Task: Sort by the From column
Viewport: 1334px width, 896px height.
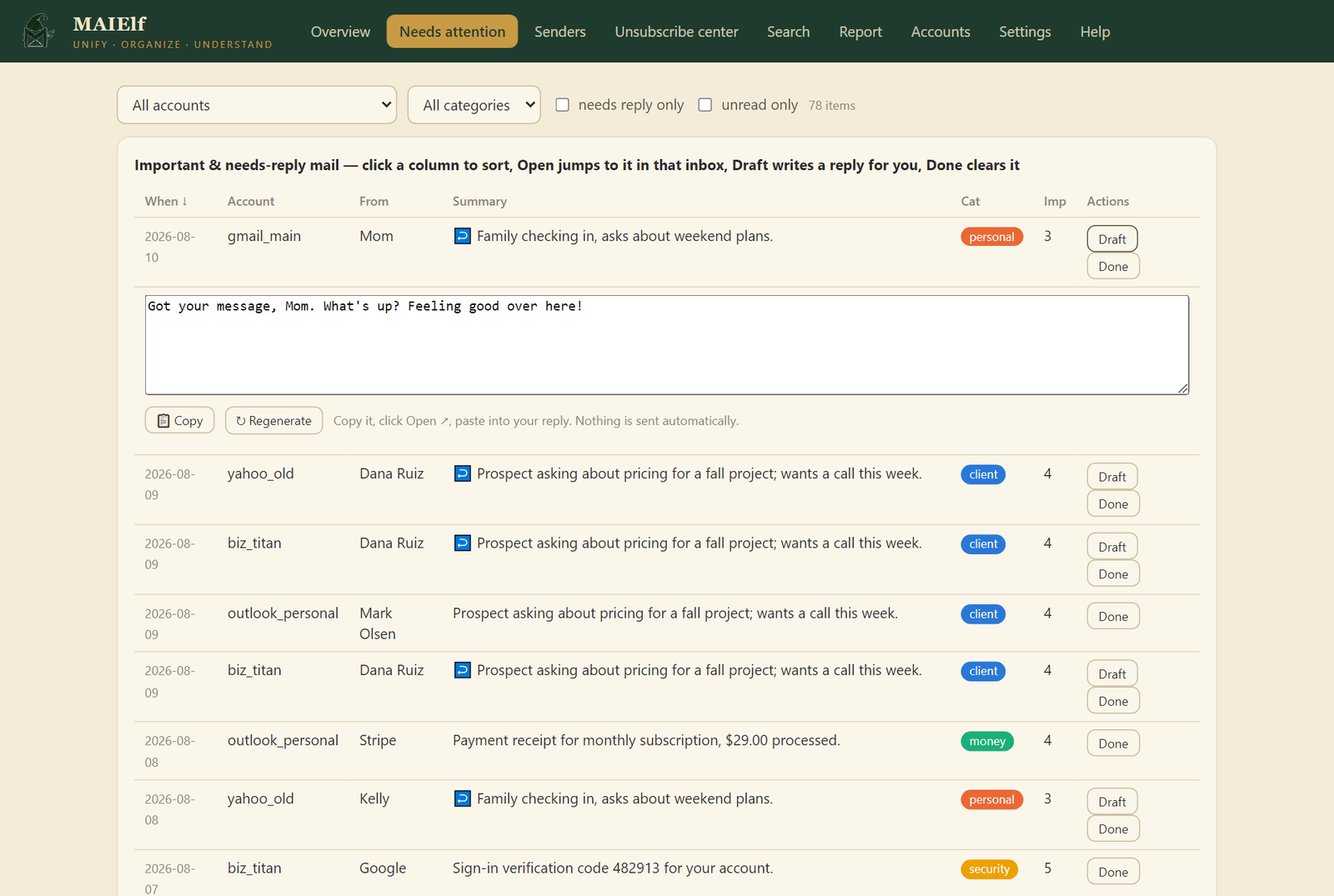Action: coord(374,201)
